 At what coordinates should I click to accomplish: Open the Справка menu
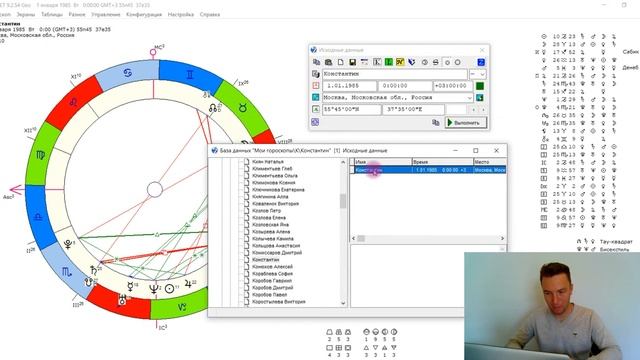click(210, 14)
